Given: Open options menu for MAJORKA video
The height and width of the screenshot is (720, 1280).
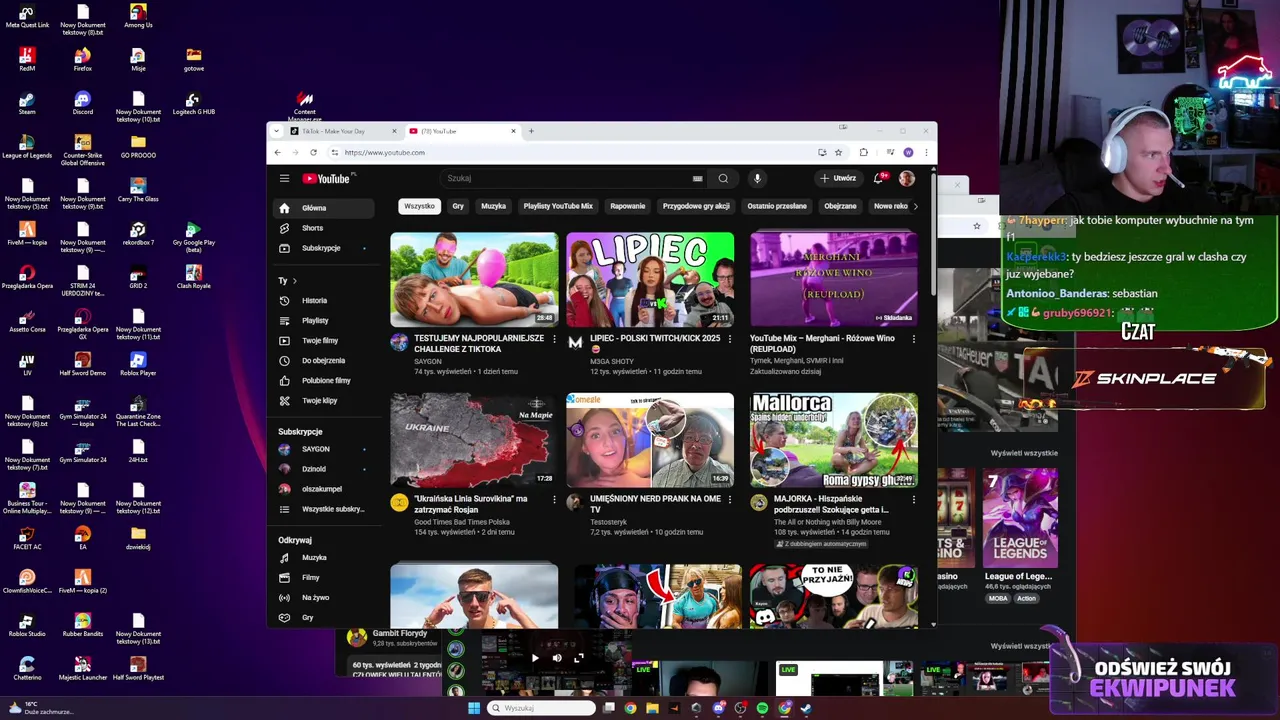Looking at the screenshot, I should pos(913,499).
